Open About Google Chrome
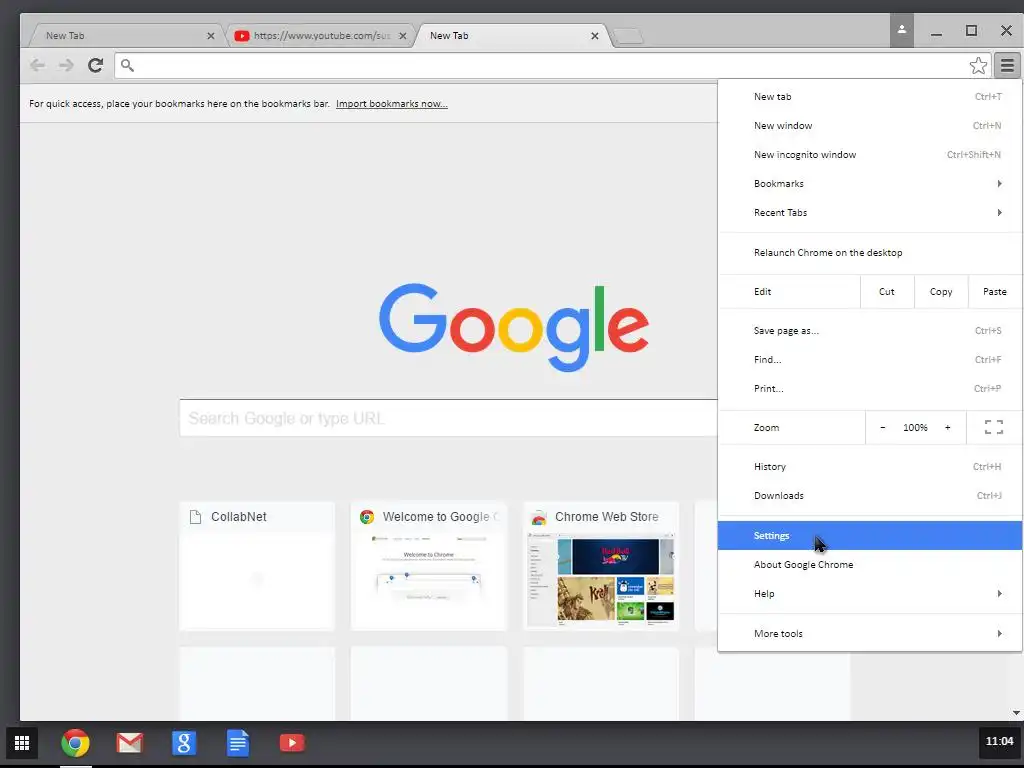The image size is (1024, 768). (870, 565)
